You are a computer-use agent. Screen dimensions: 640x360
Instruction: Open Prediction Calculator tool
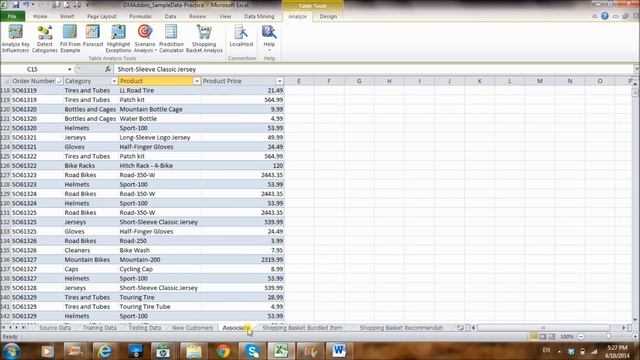pos(171,38)
